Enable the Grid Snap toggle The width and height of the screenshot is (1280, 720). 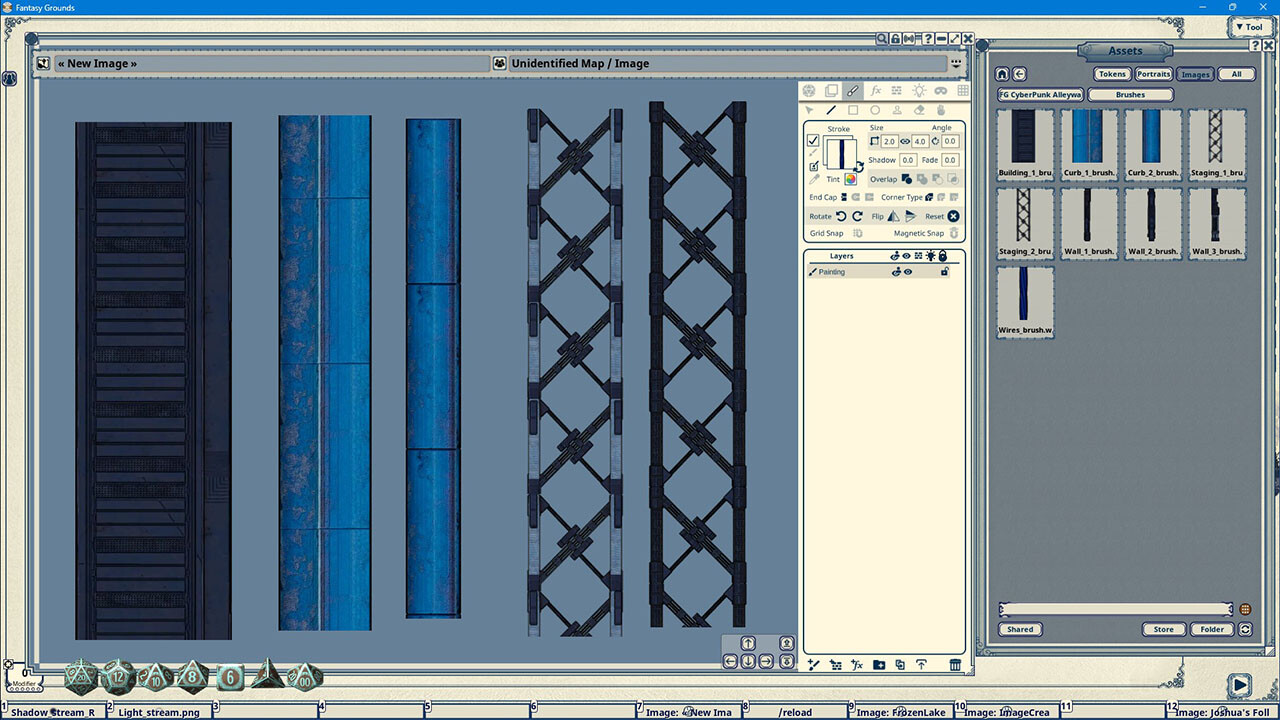coord(857,233)
